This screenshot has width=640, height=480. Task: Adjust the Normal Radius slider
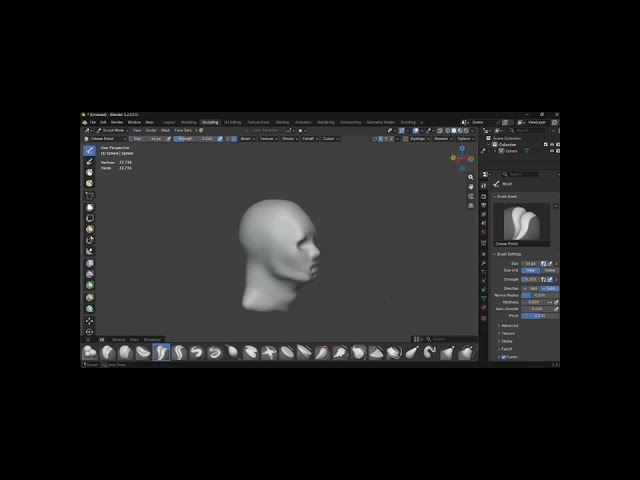540,295
